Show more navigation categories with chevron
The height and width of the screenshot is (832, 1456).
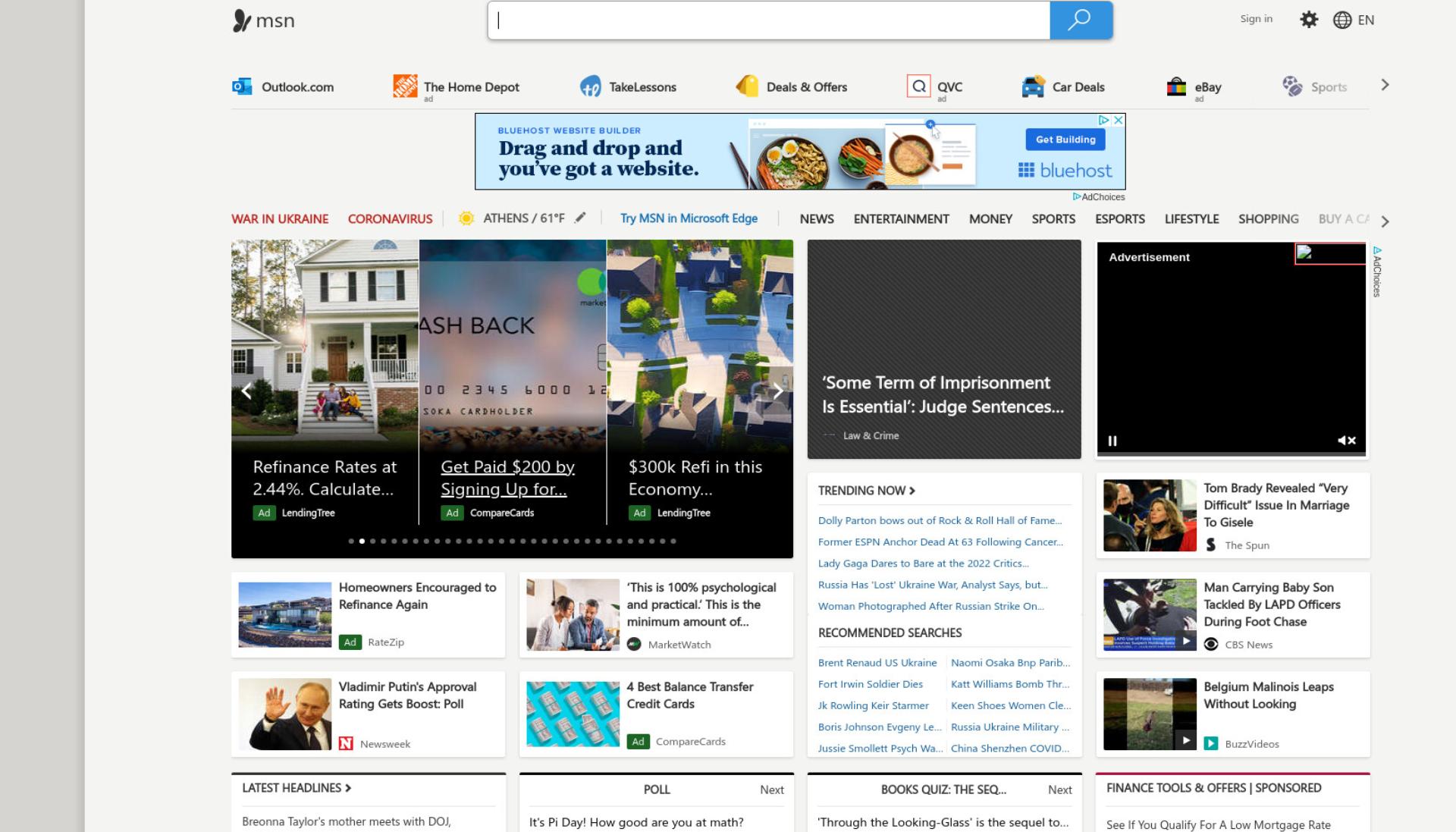pyautogui.click(x=1385, y=221)
